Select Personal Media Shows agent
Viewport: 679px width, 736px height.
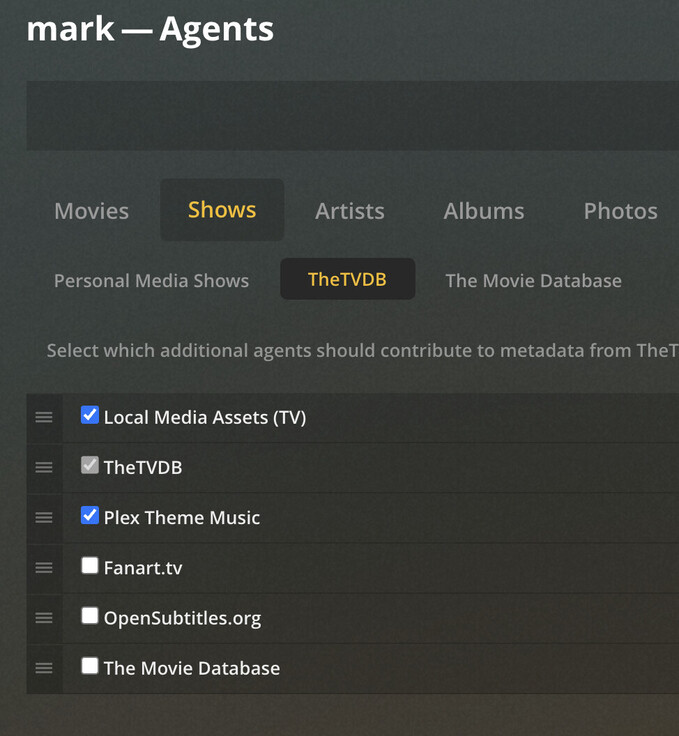click(x=151, y=281)
